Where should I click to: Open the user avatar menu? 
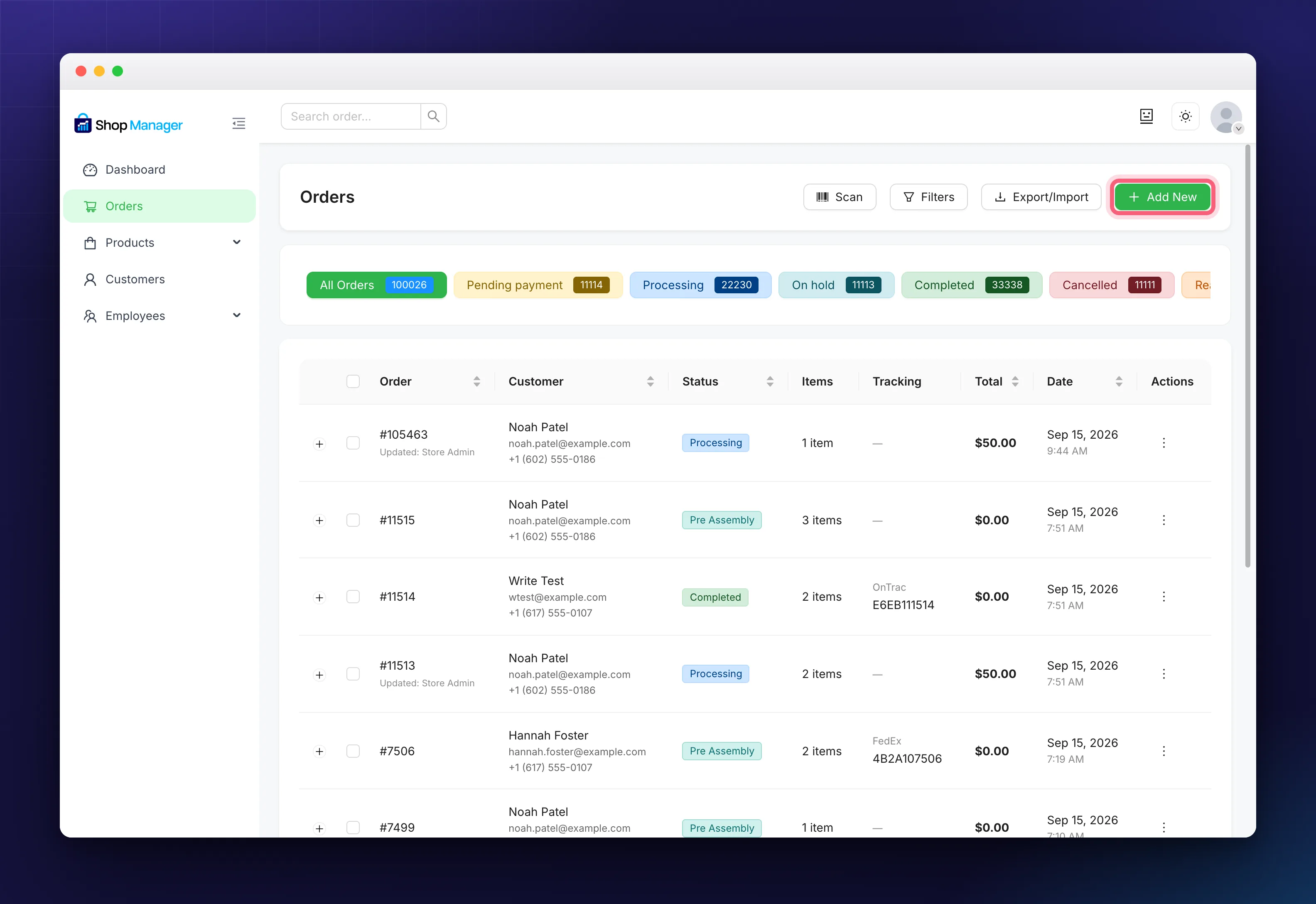pyautogui.click(x=1226, y=117)
